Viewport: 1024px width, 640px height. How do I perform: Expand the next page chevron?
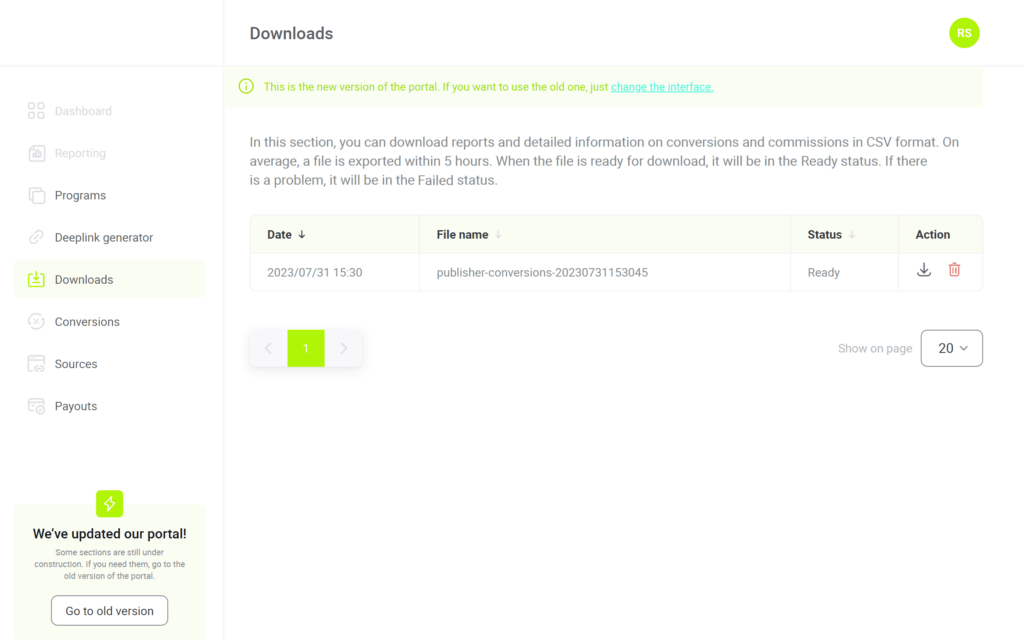344,348
